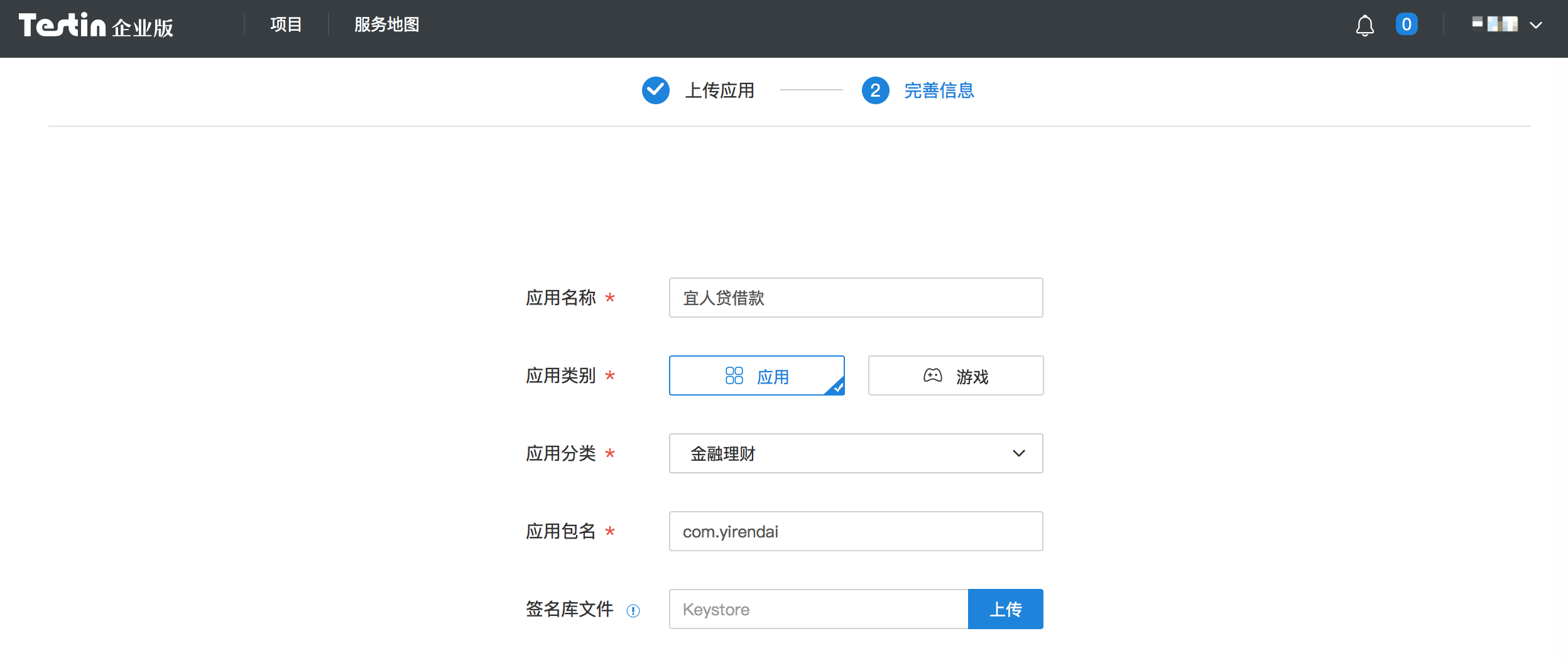The image size is (1568, 658).
Task: Open the 服务地图 menu
Action: [x=387, y=24]
